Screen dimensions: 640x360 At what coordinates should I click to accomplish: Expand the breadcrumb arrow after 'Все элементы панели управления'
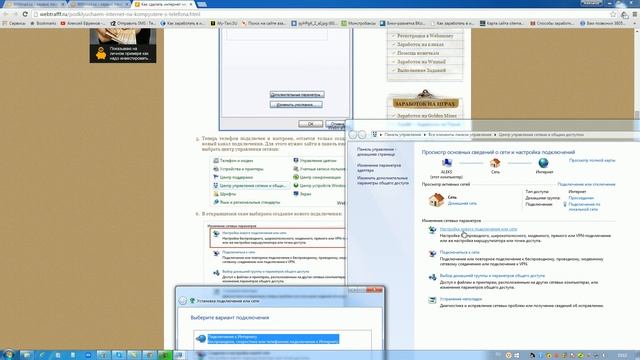pos(495,135)
